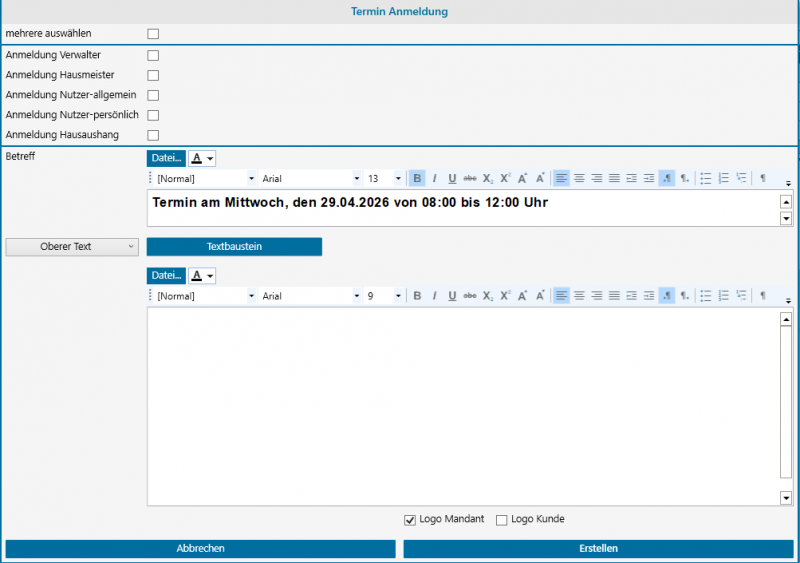Toggle underline in the Betreff toolbar
800x563 pixels.
point(452,178)
